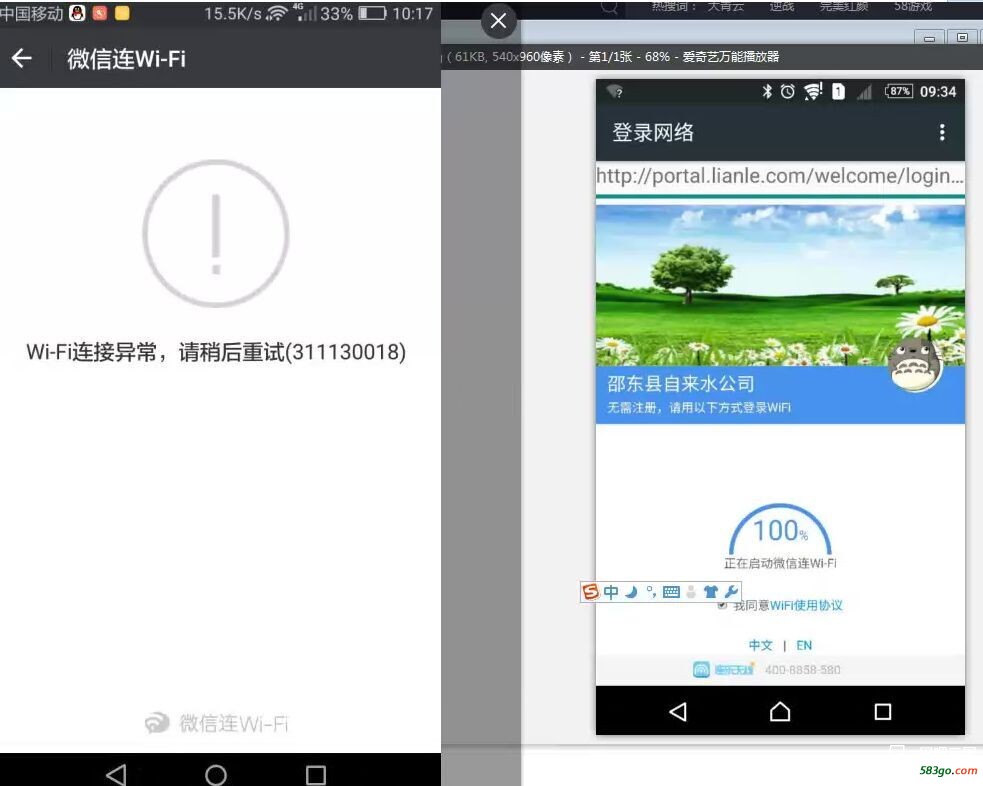983x786 pixels.
Task: Open the WiFi使用协议 link
Action: 806,605
